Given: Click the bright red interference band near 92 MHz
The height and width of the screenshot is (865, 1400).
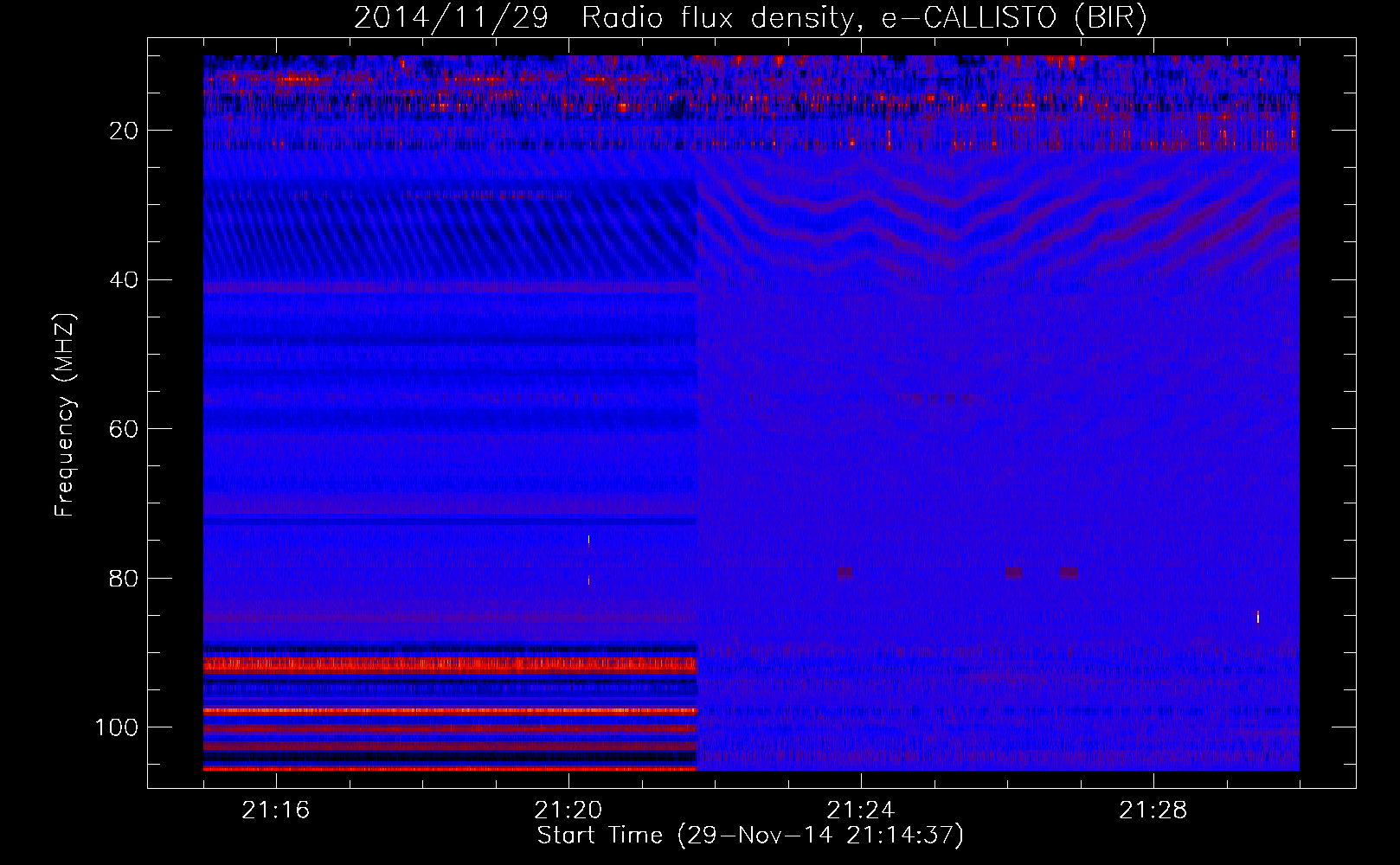Looking at the screenshot, I should point(450,664).
